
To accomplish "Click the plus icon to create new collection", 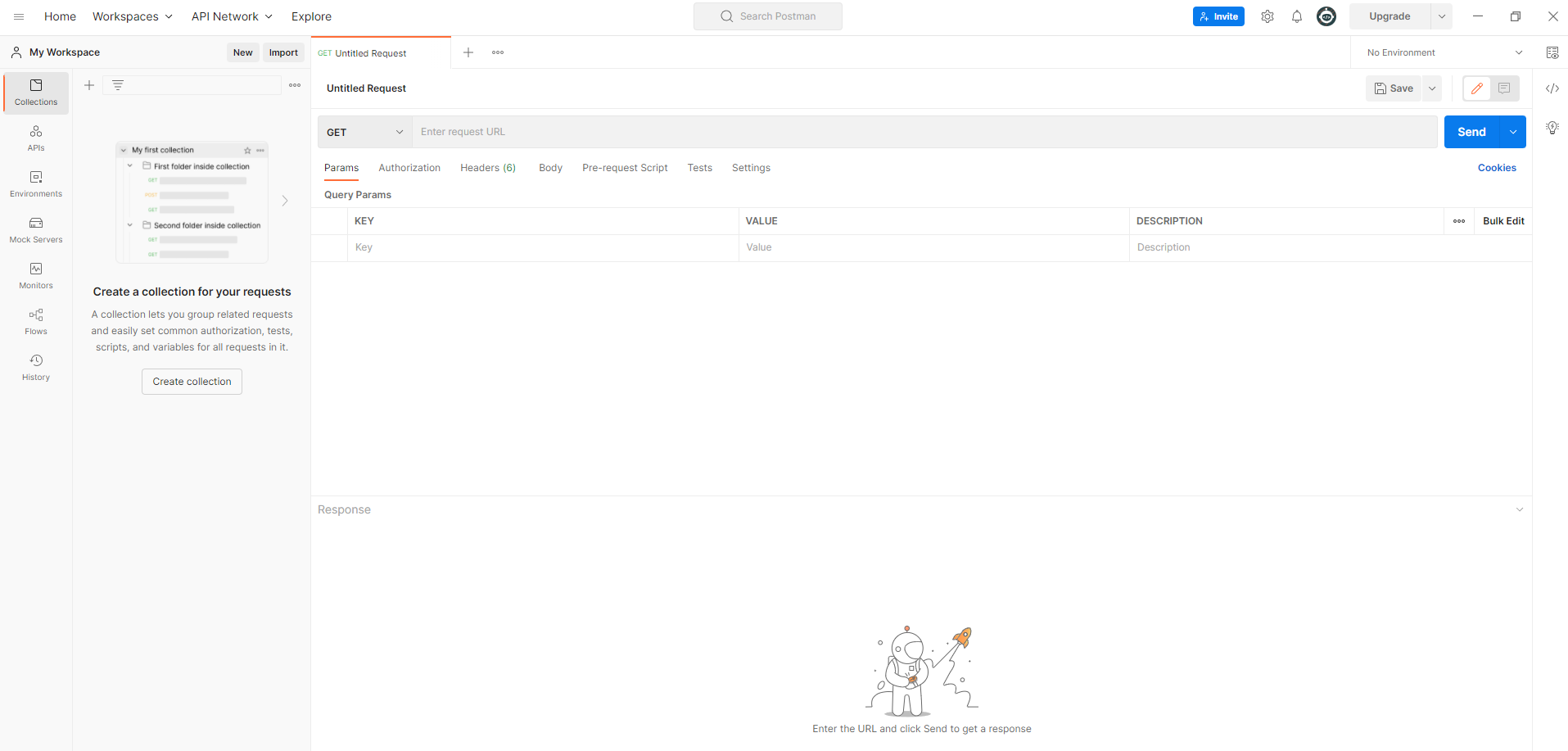I will (x=89, y=85).
